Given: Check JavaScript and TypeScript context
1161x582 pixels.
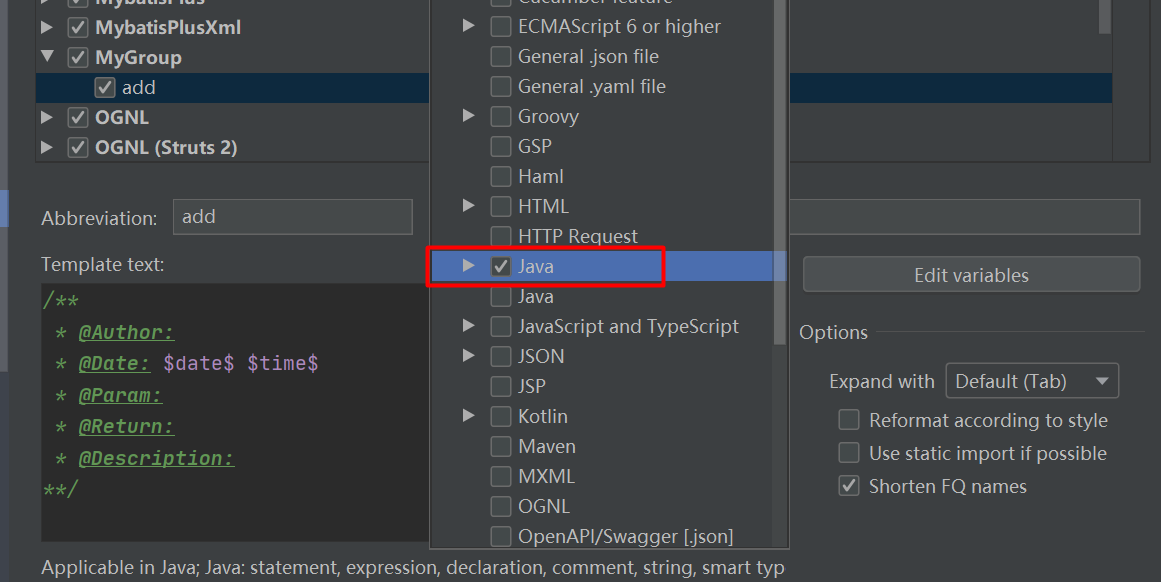Looking at the screenshot, I should [501, 327].
